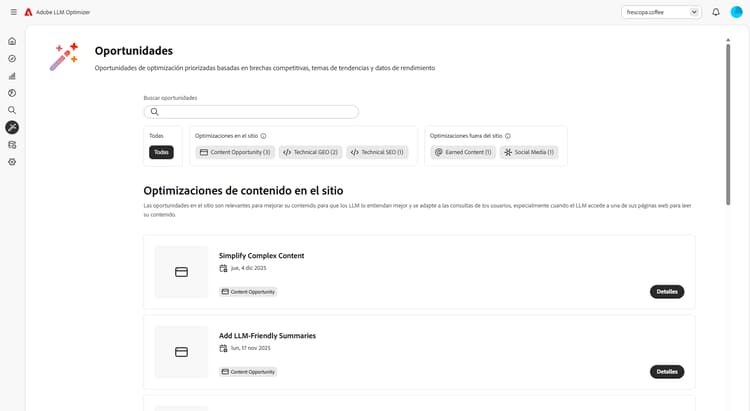Viewport: 750px width, 411px height.
Task: Open the user profile avatar
Action: (737, 12)
